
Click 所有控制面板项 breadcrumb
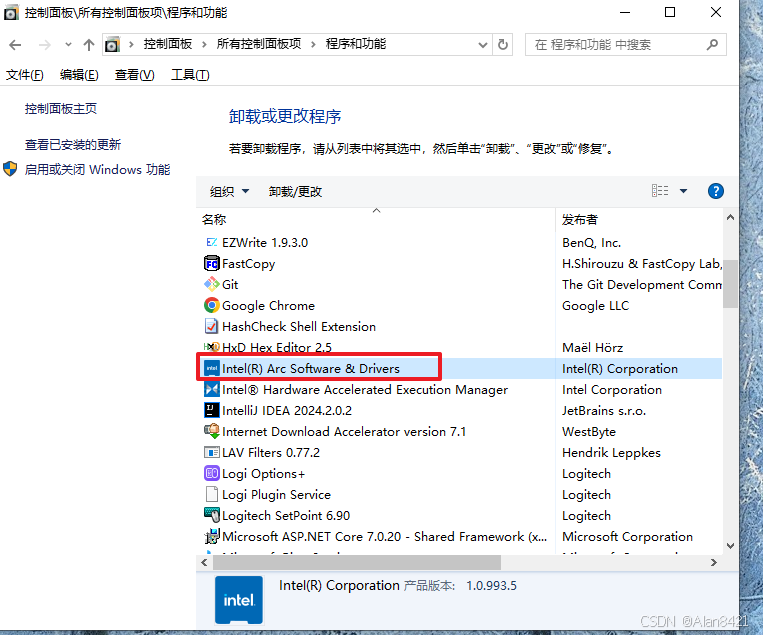(x=259, y=44)
